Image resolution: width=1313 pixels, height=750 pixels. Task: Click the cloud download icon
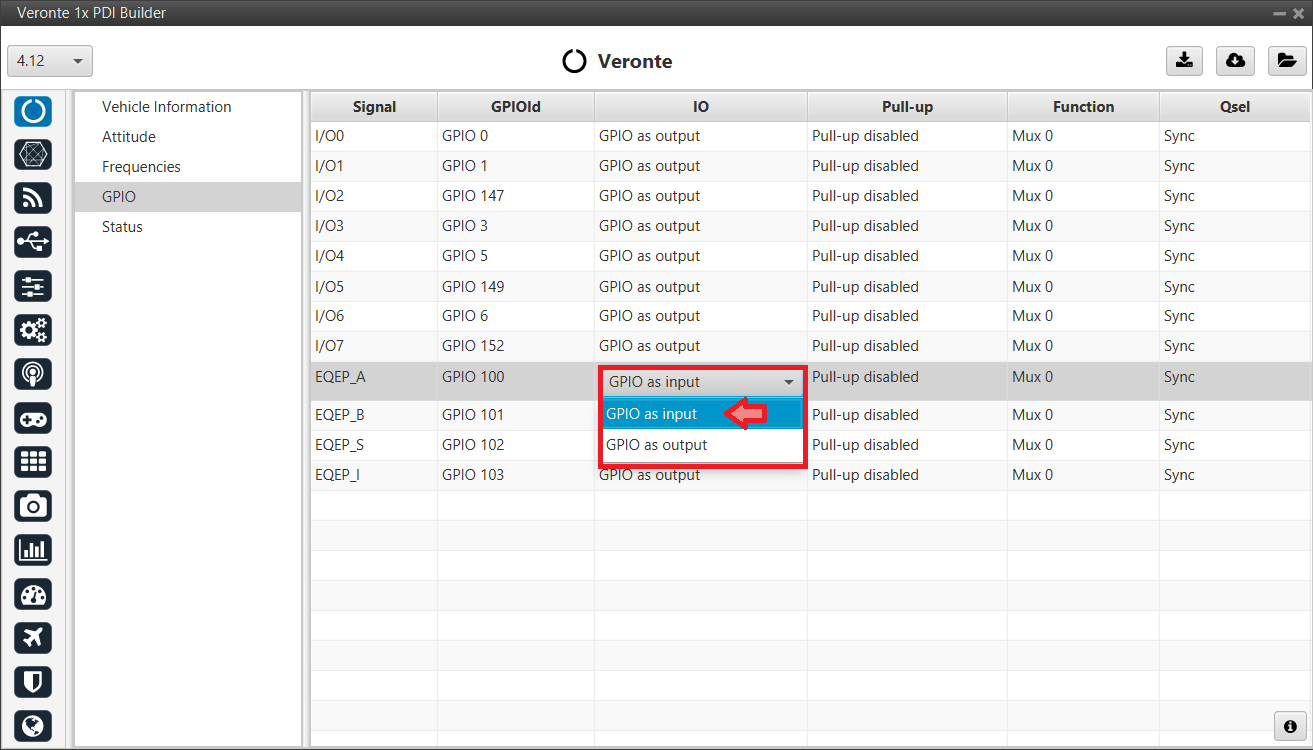point(1236,61)
